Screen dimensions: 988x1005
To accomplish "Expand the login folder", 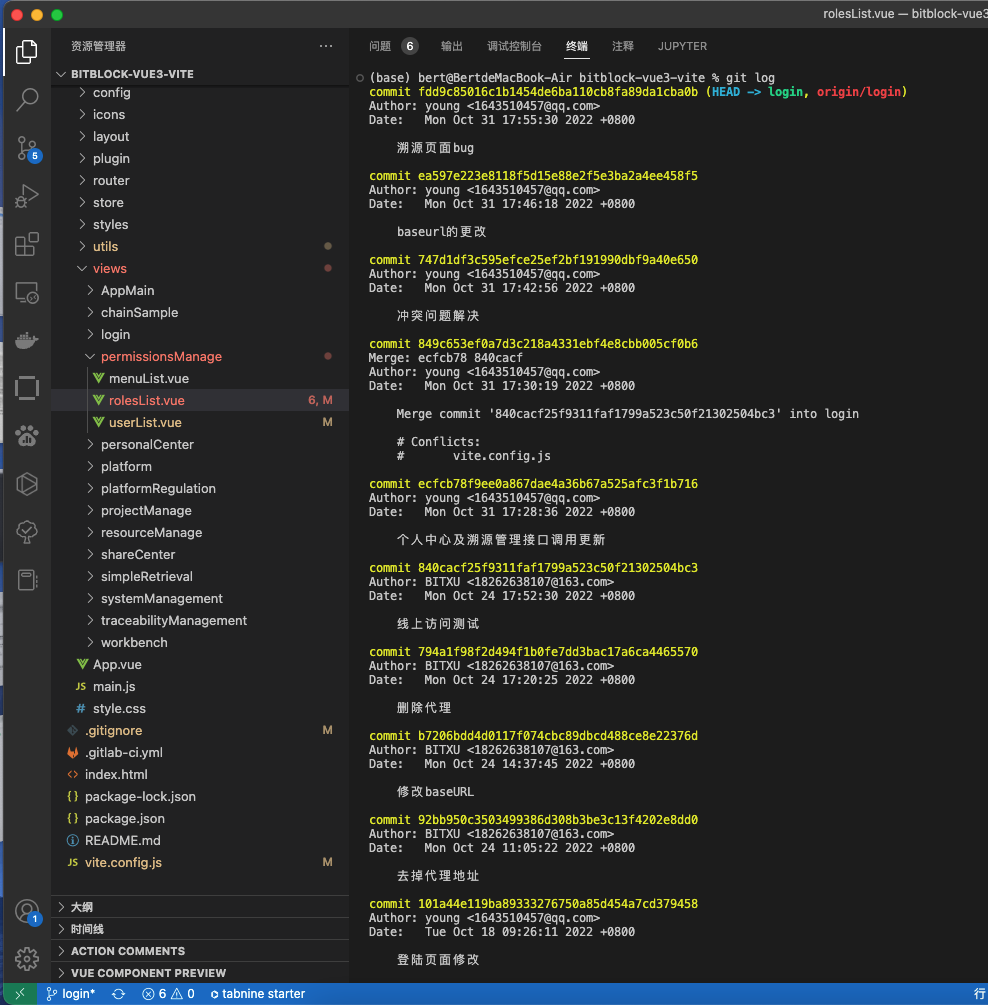I will [x=200, y=335].
